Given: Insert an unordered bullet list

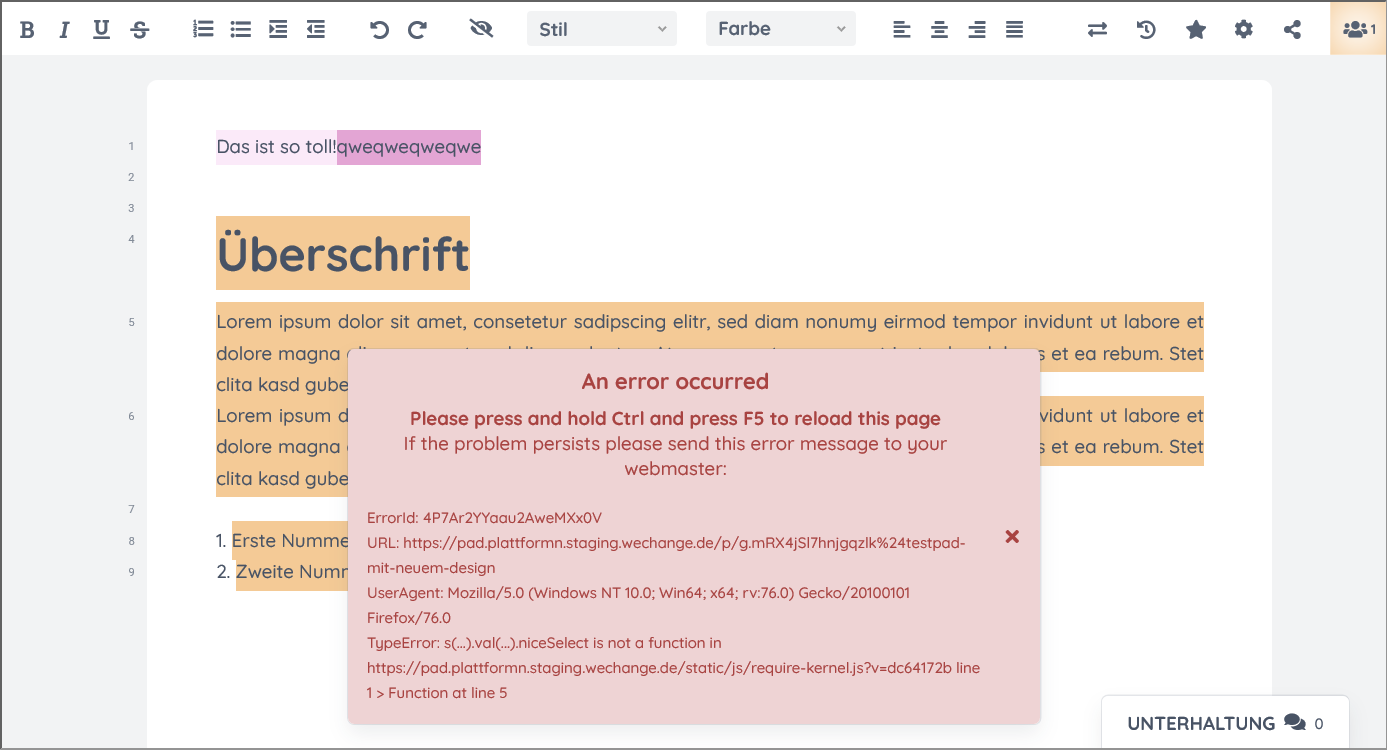Looking at the screenshot, I should point(240,30).
